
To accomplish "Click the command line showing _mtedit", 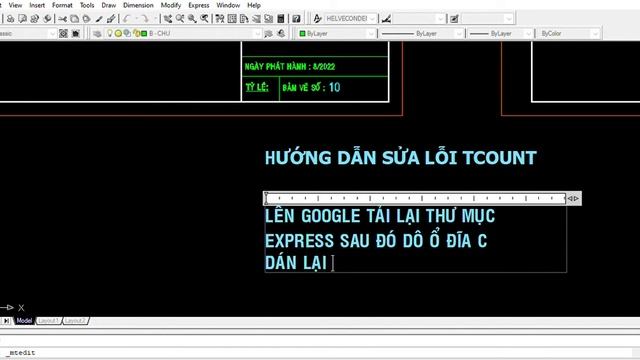I will pyautogui.click(x=320, y=353).
